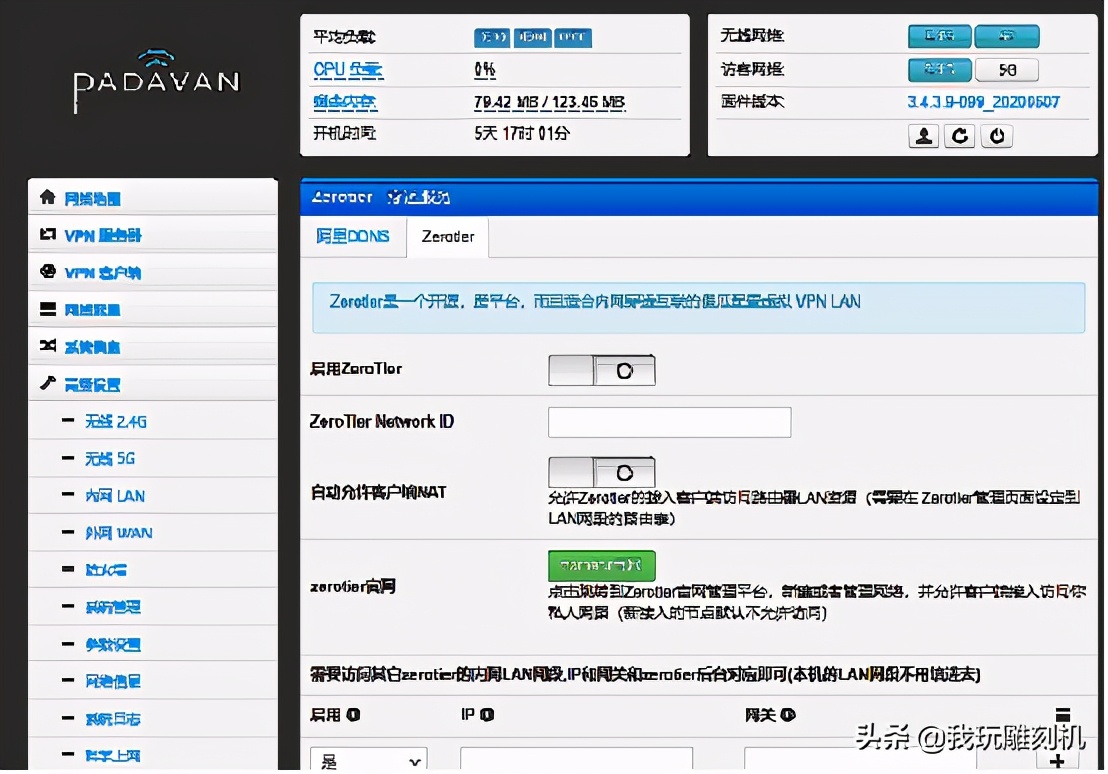Switch to the Zerotier tab

pos(447,237)
